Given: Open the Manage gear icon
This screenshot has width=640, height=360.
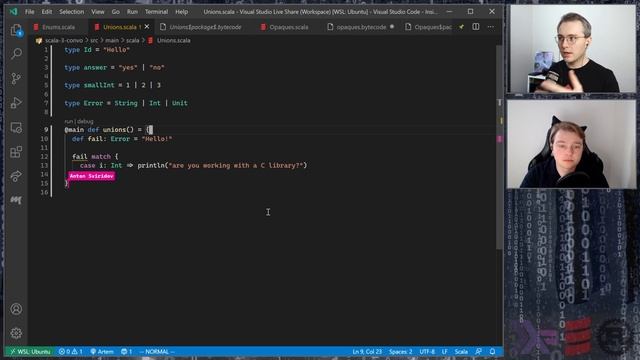Looking at the screenshot, I should point(16,333).
